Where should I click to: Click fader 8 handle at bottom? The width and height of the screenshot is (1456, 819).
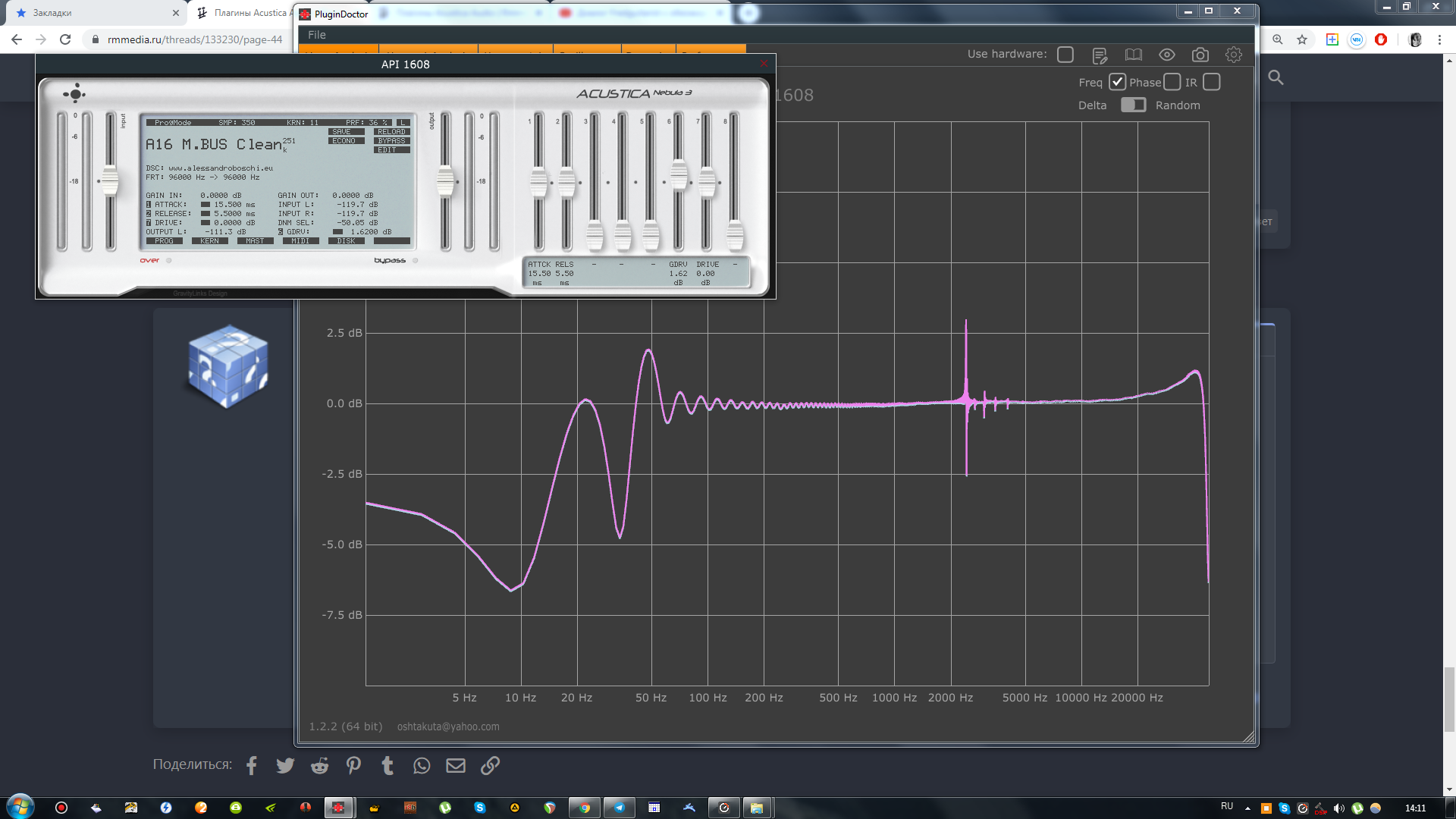point(735,236)
